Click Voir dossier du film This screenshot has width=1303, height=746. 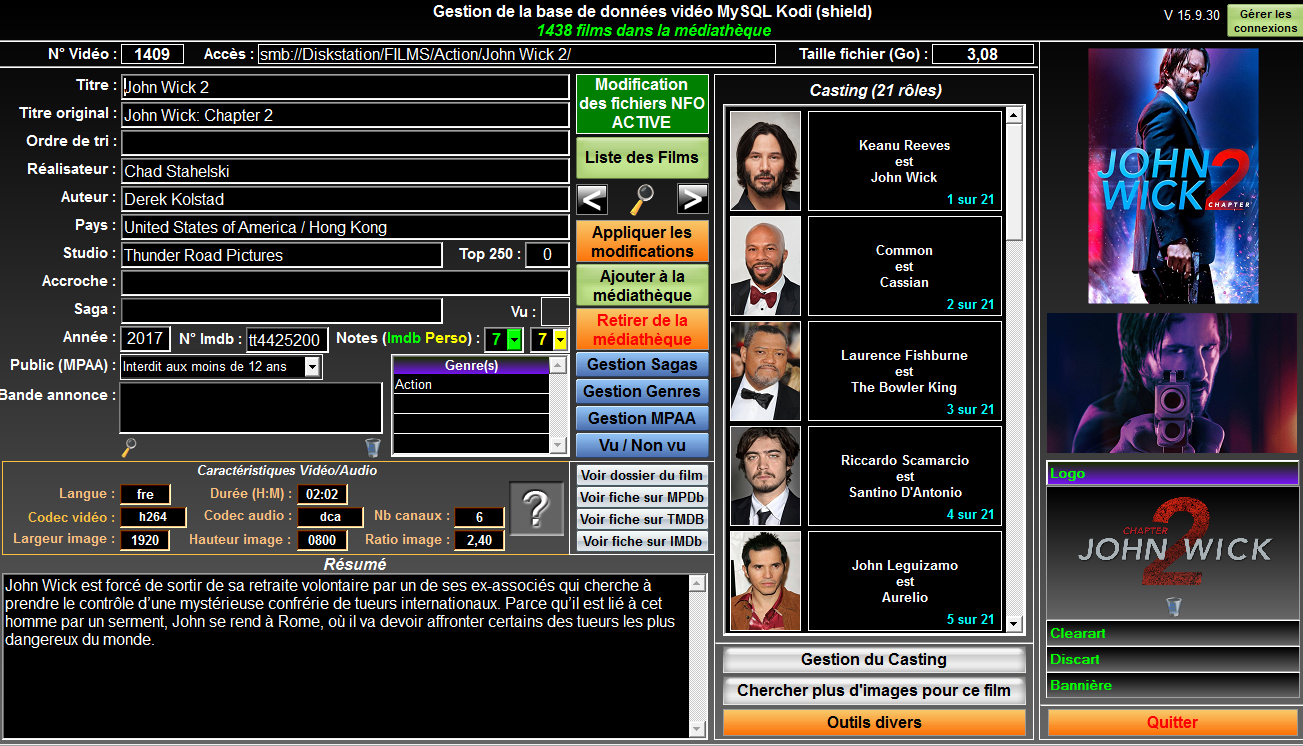643,475
